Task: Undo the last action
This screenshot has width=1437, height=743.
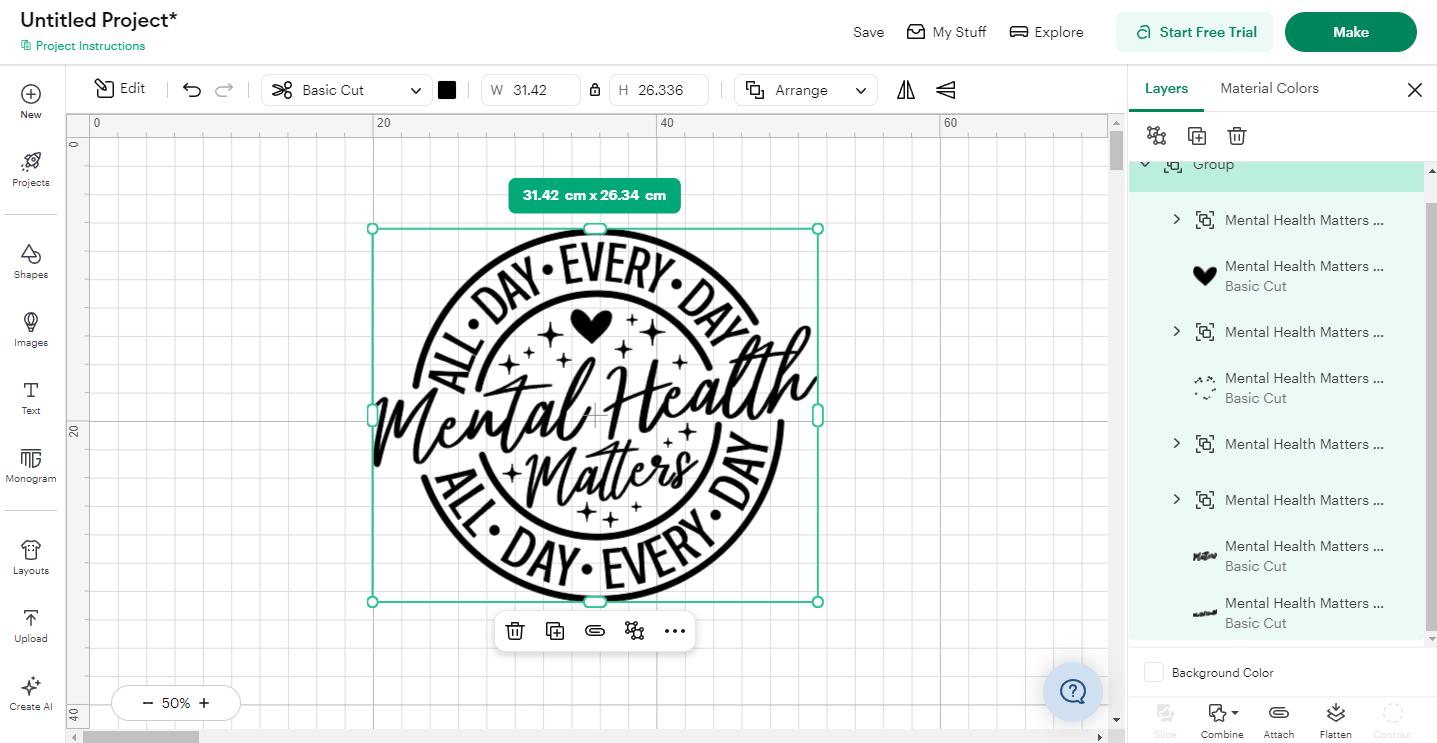Action: tap(192, 90)
